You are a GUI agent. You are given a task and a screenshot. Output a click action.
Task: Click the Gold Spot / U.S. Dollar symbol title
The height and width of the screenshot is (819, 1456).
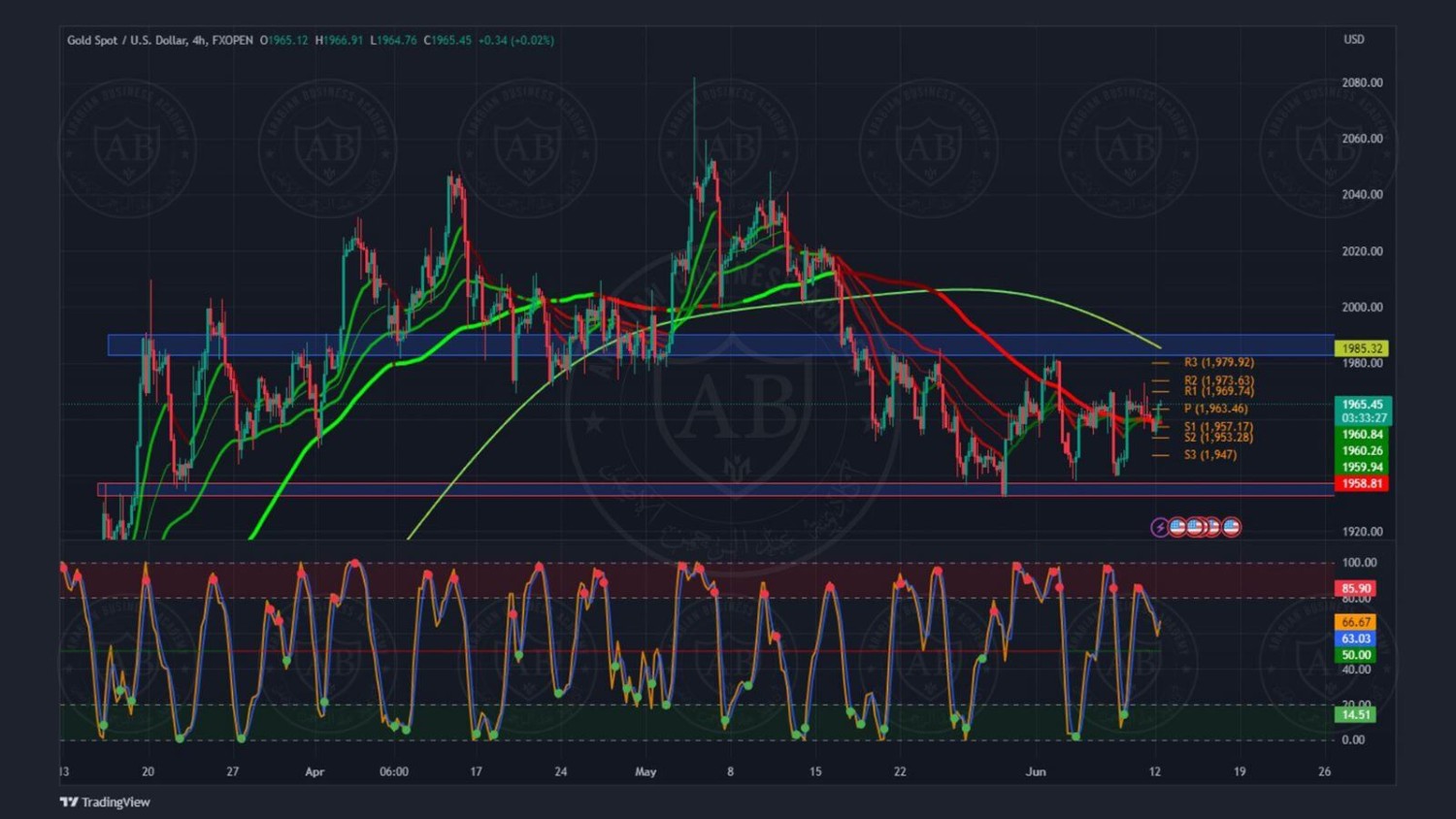click(126, 40)
